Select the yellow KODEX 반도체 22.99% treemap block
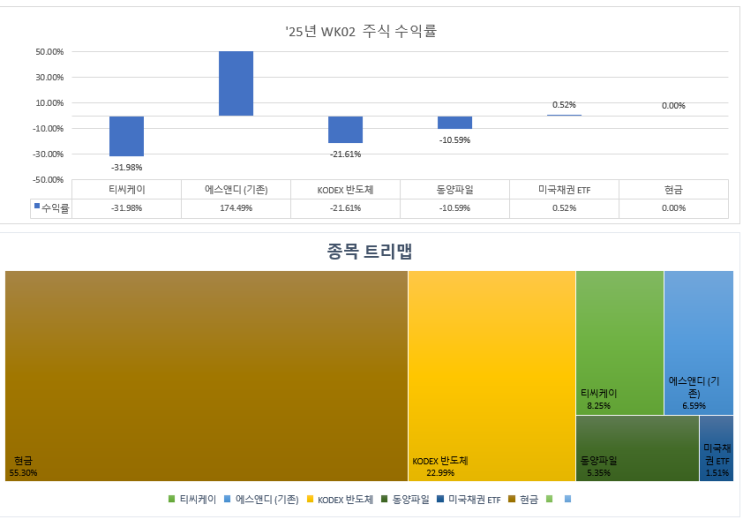The width and height of the screenshot is (743, 527). (492, 376)
